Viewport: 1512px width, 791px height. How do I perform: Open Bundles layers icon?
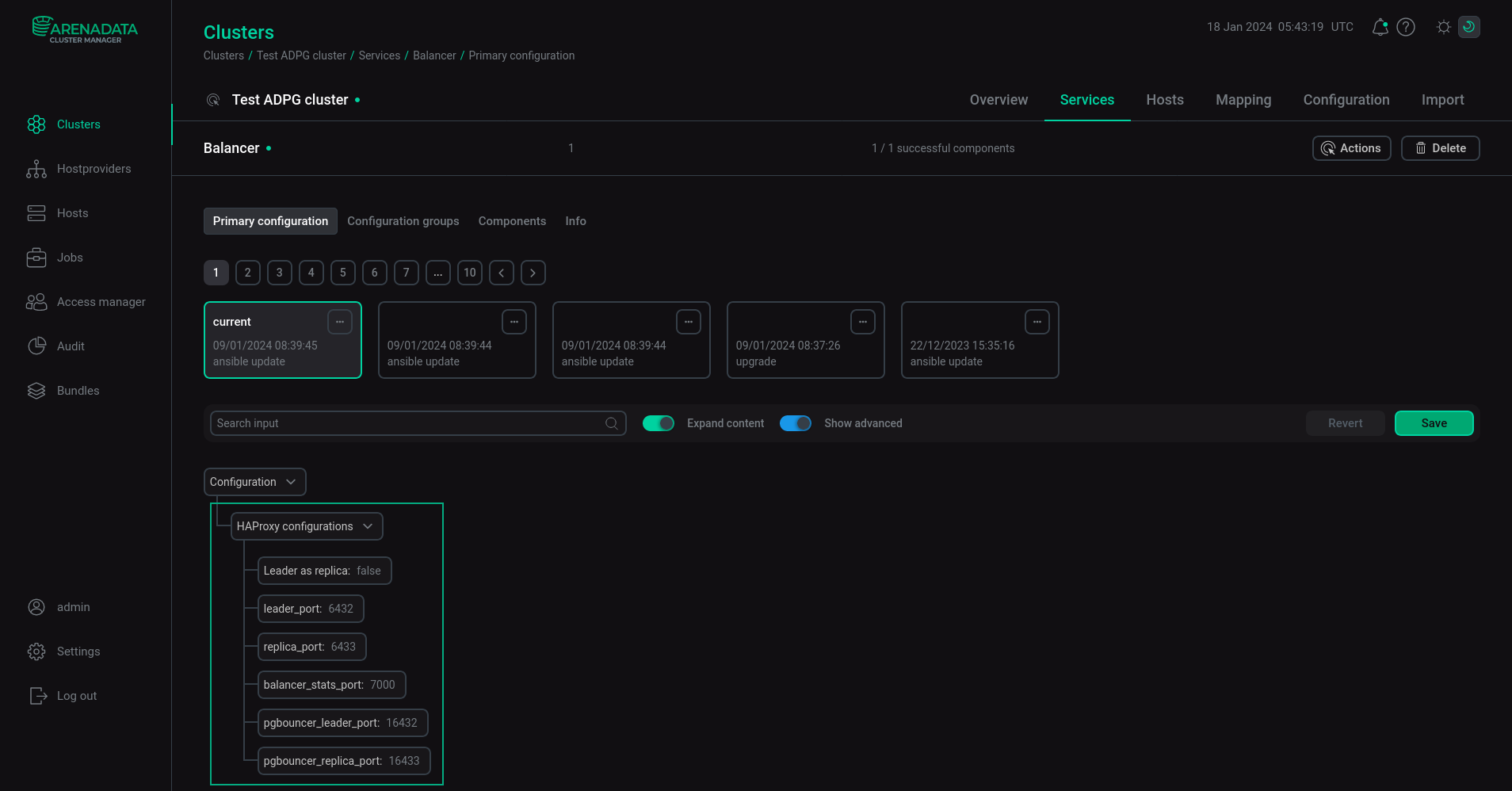coord(36,391)
